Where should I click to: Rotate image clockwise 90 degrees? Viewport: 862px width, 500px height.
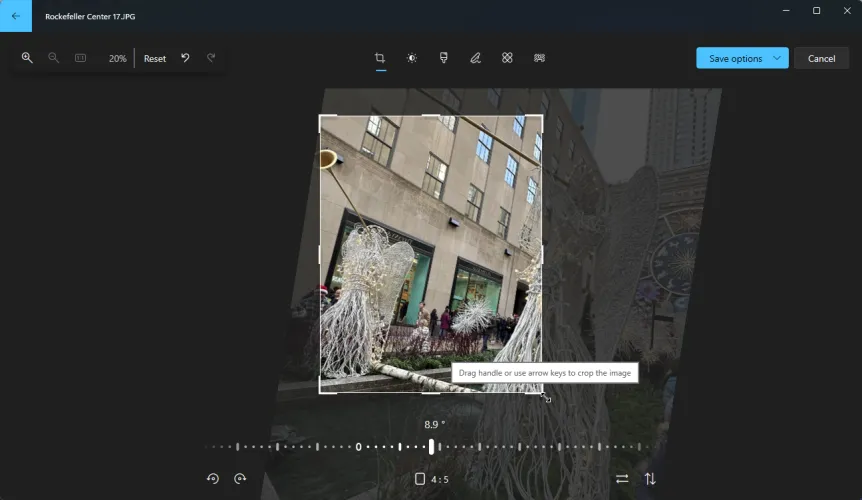click(240, 479)
